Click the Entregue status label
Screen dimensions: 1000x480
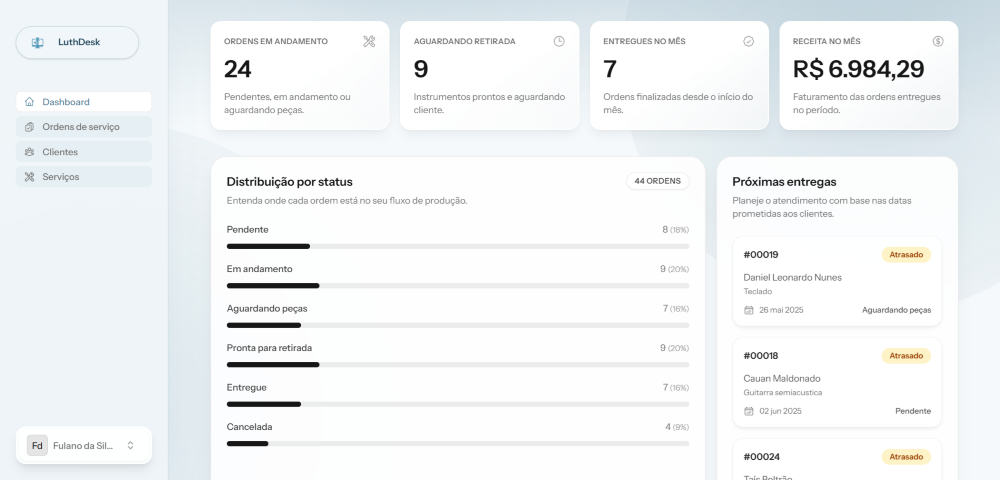(247, 388)
